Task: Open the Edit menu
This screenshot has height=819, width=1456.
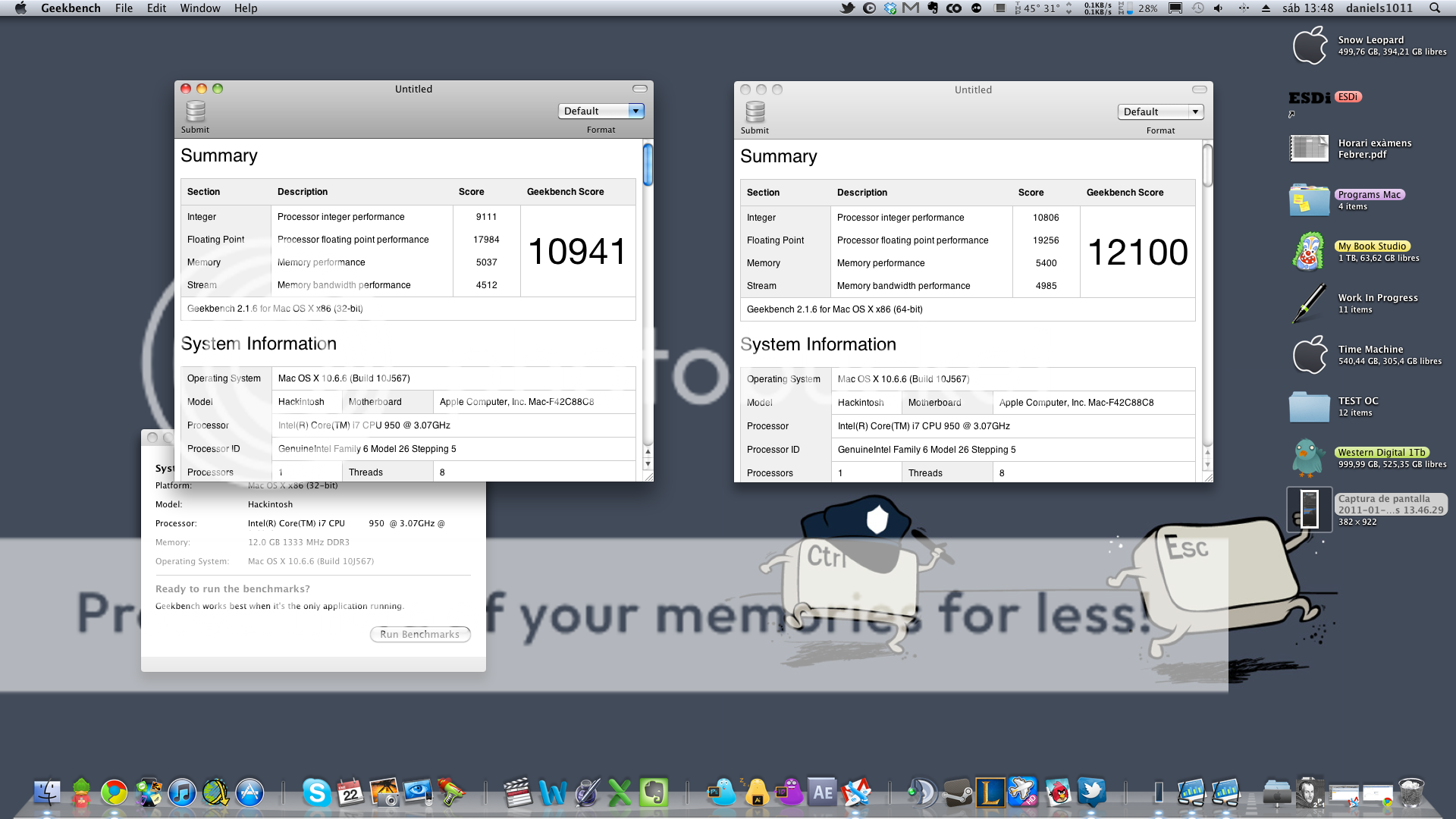Action: click(156, 8)
